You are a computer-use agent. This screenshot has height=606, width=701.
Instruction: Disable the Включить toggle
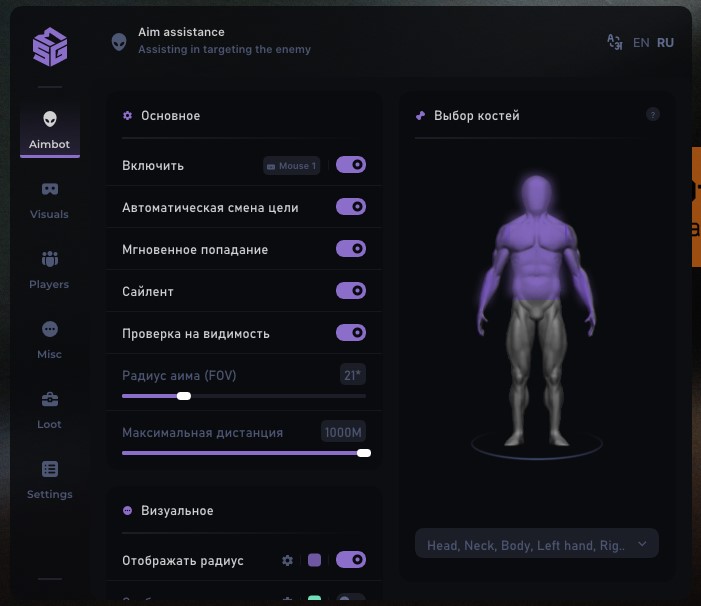tap(351, 165)
